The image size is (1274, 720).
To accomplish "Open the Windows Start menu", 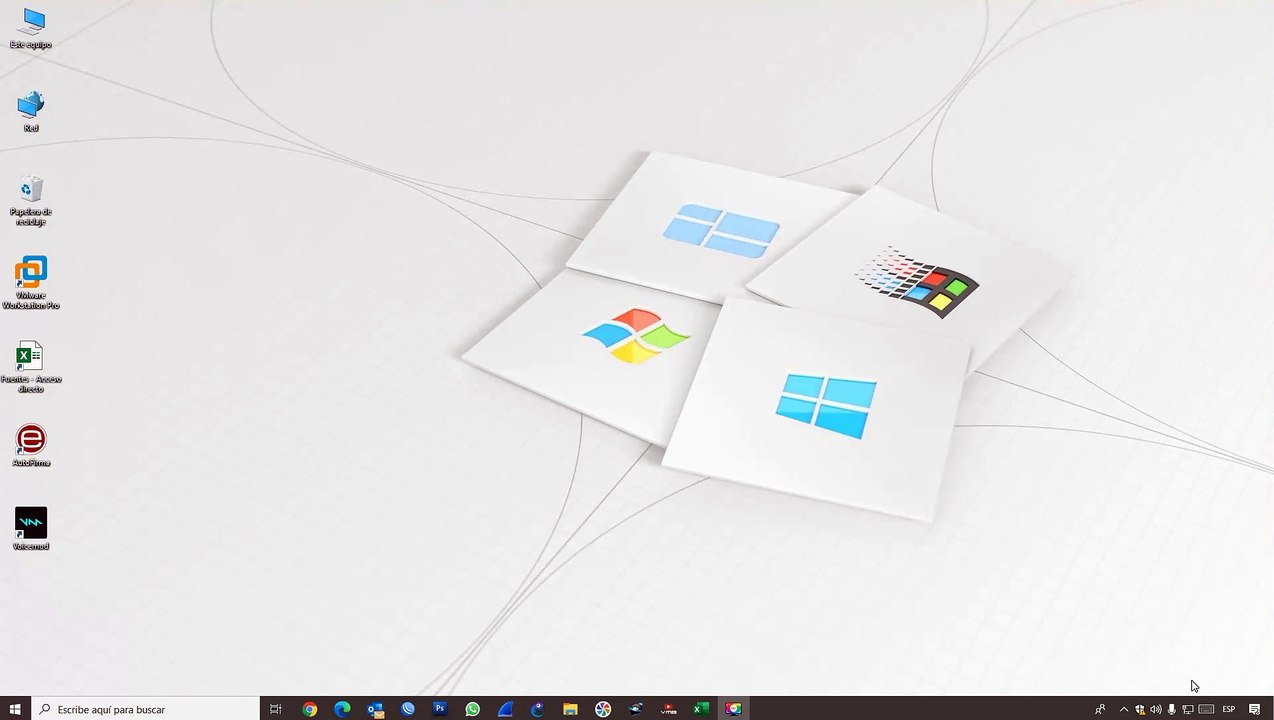I will [15, 709].
